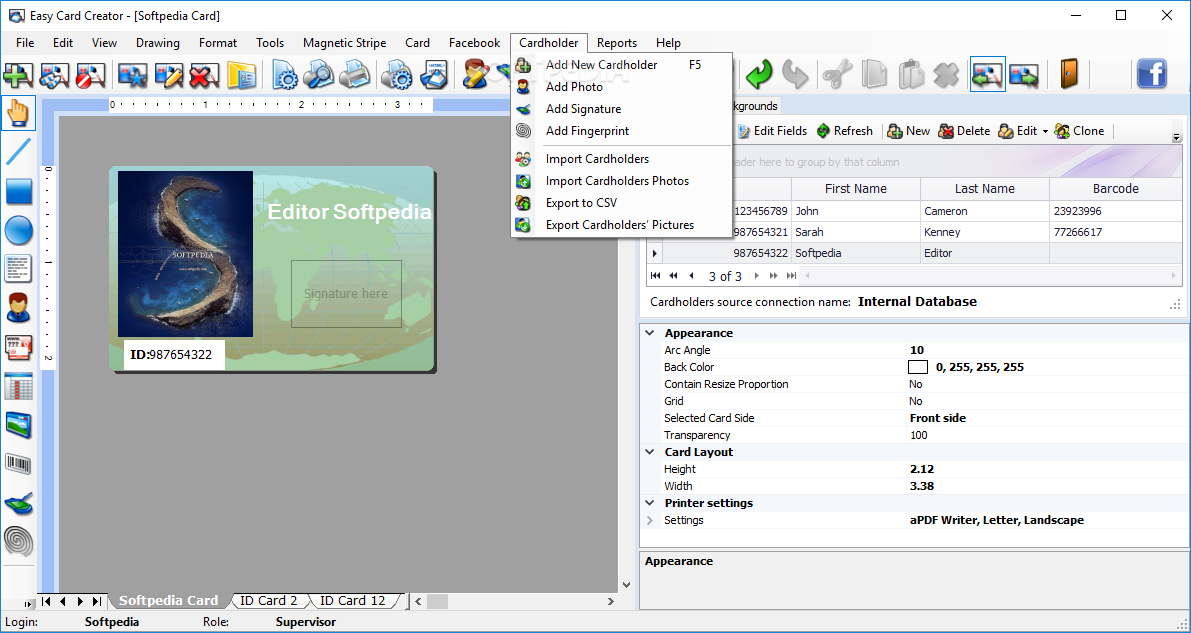
Task: Switch to ID Card 12 tab
Action: click(x=353, y=600)
